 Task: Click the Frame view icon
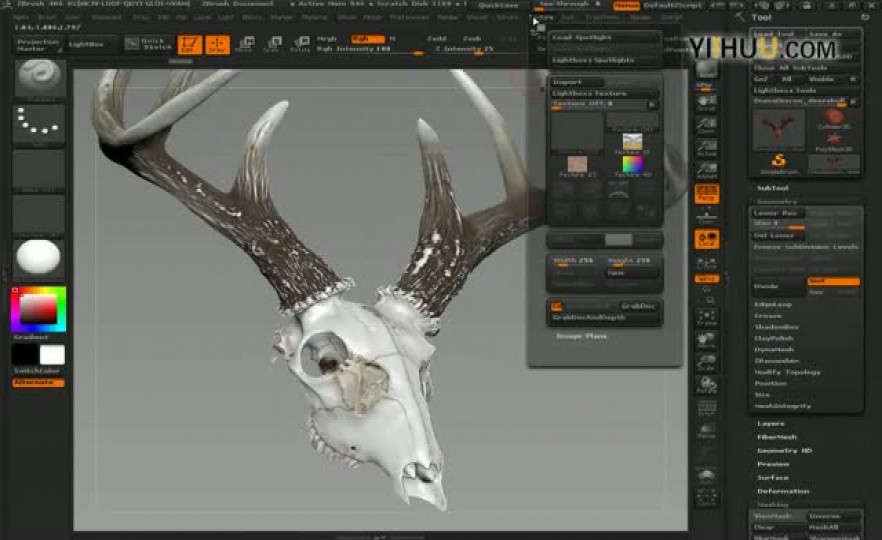click(x=706, y=318)
